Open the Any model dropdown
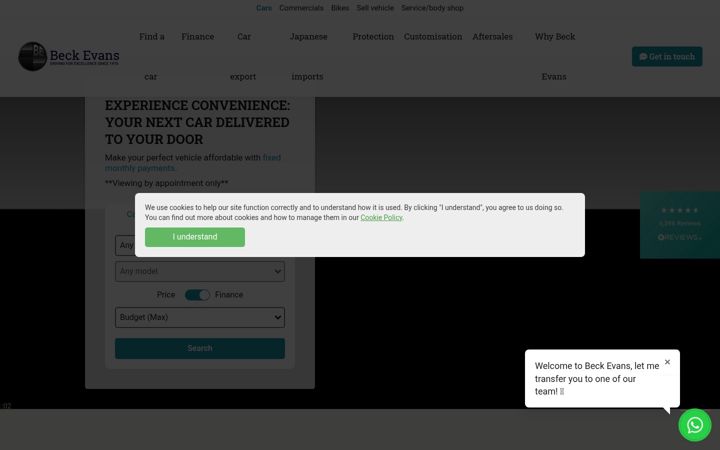Screen dimensions: 720x450 [x=200, y=271]
